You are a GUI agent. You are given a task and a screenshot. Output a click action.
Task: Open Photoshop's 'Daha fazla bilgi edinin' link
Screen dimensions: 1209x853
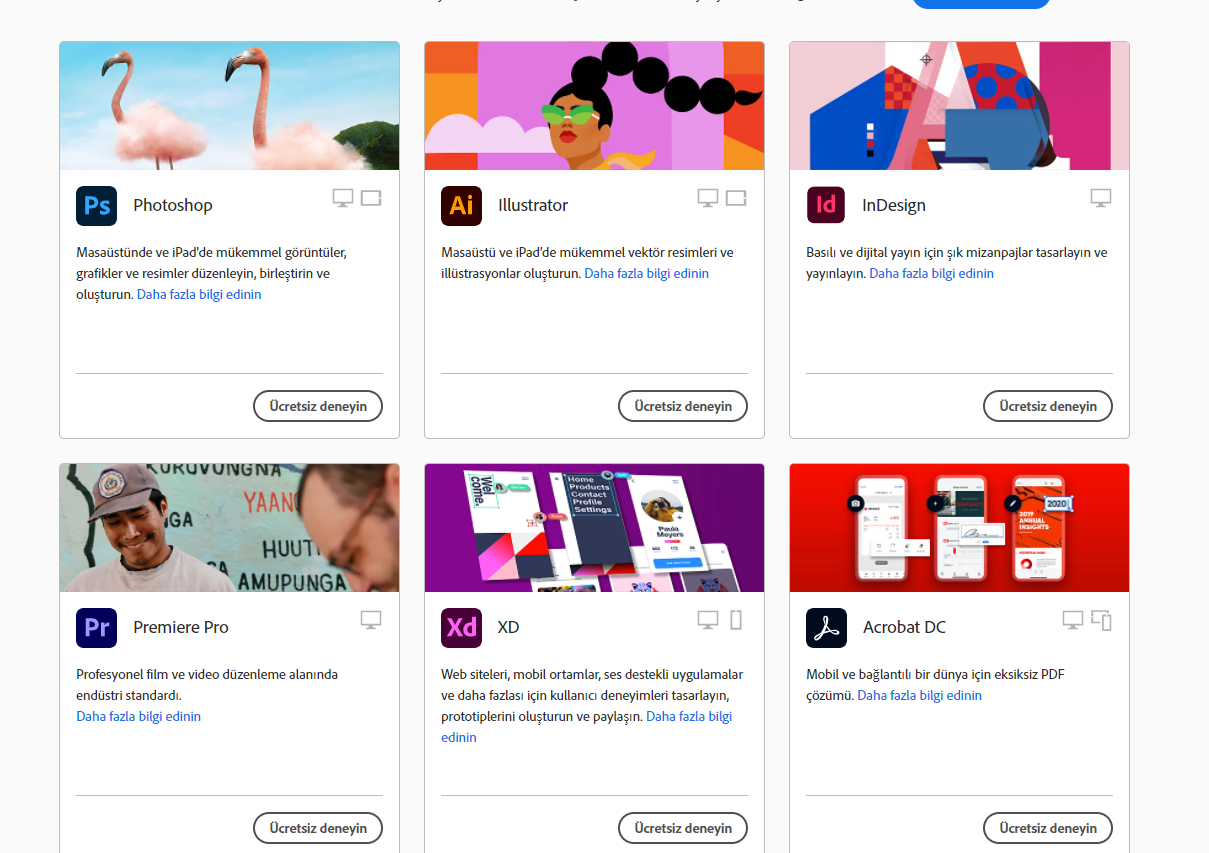(199, 294)
